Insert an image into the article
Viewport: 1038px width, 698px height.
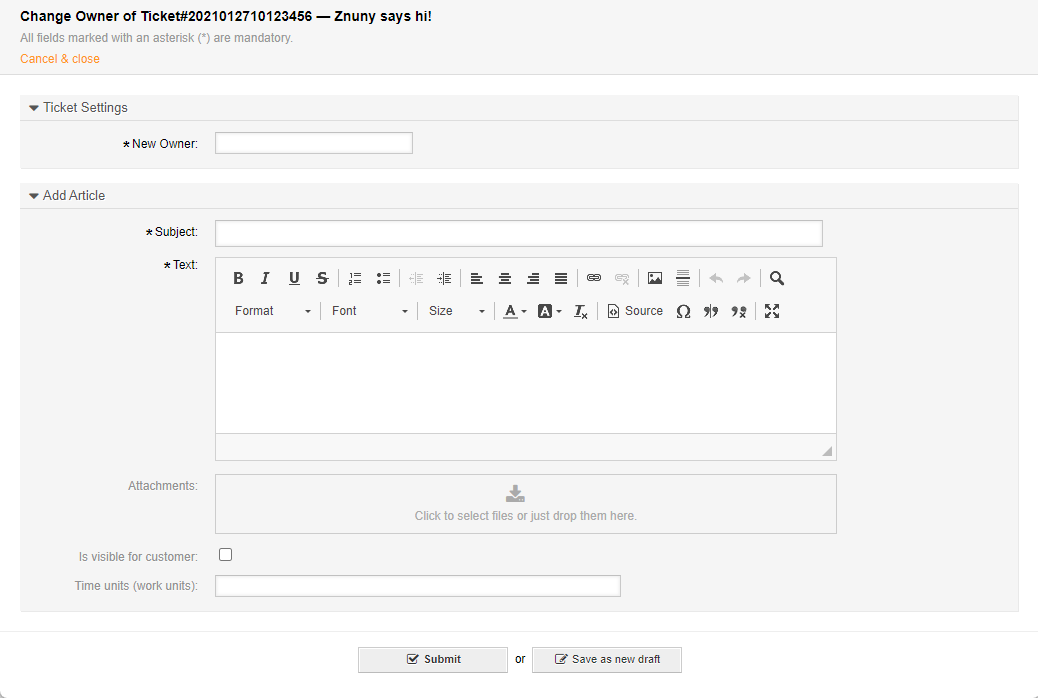click(655, 279)
